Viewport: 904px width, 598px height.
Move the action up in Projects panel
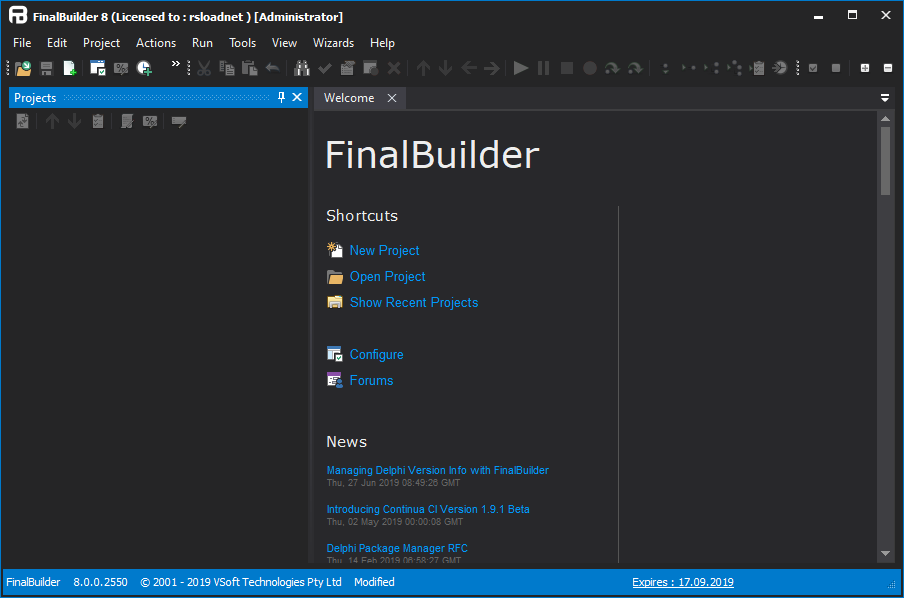click(x=51, y=121)
